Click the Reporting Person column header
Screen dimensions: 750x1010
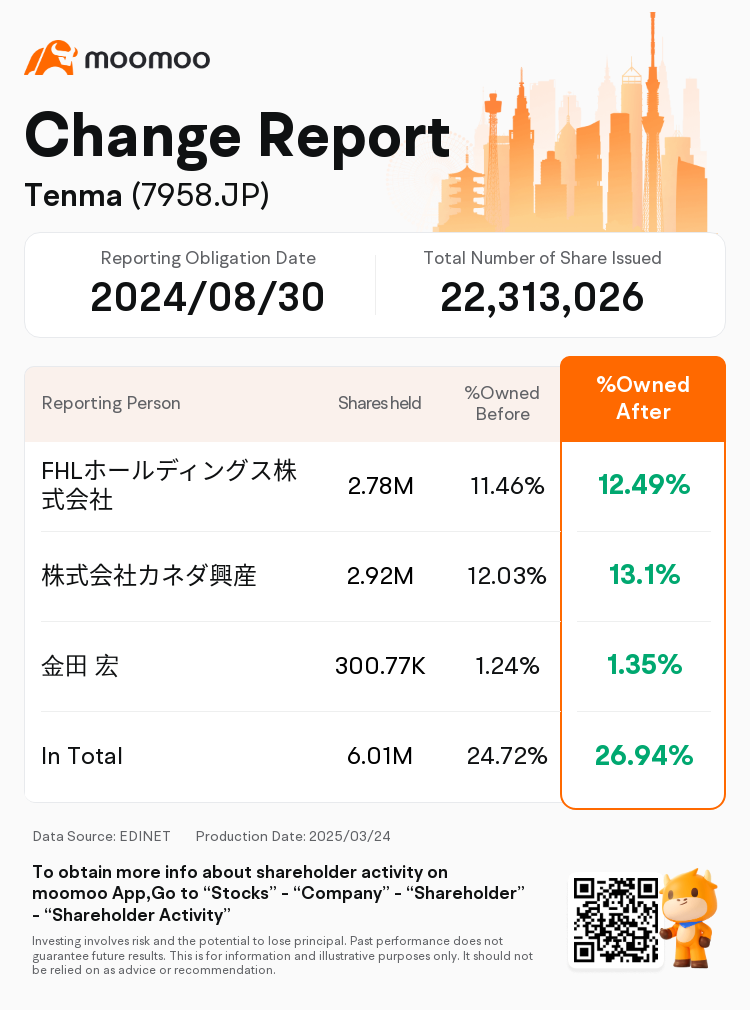click(x=111, y=403)
